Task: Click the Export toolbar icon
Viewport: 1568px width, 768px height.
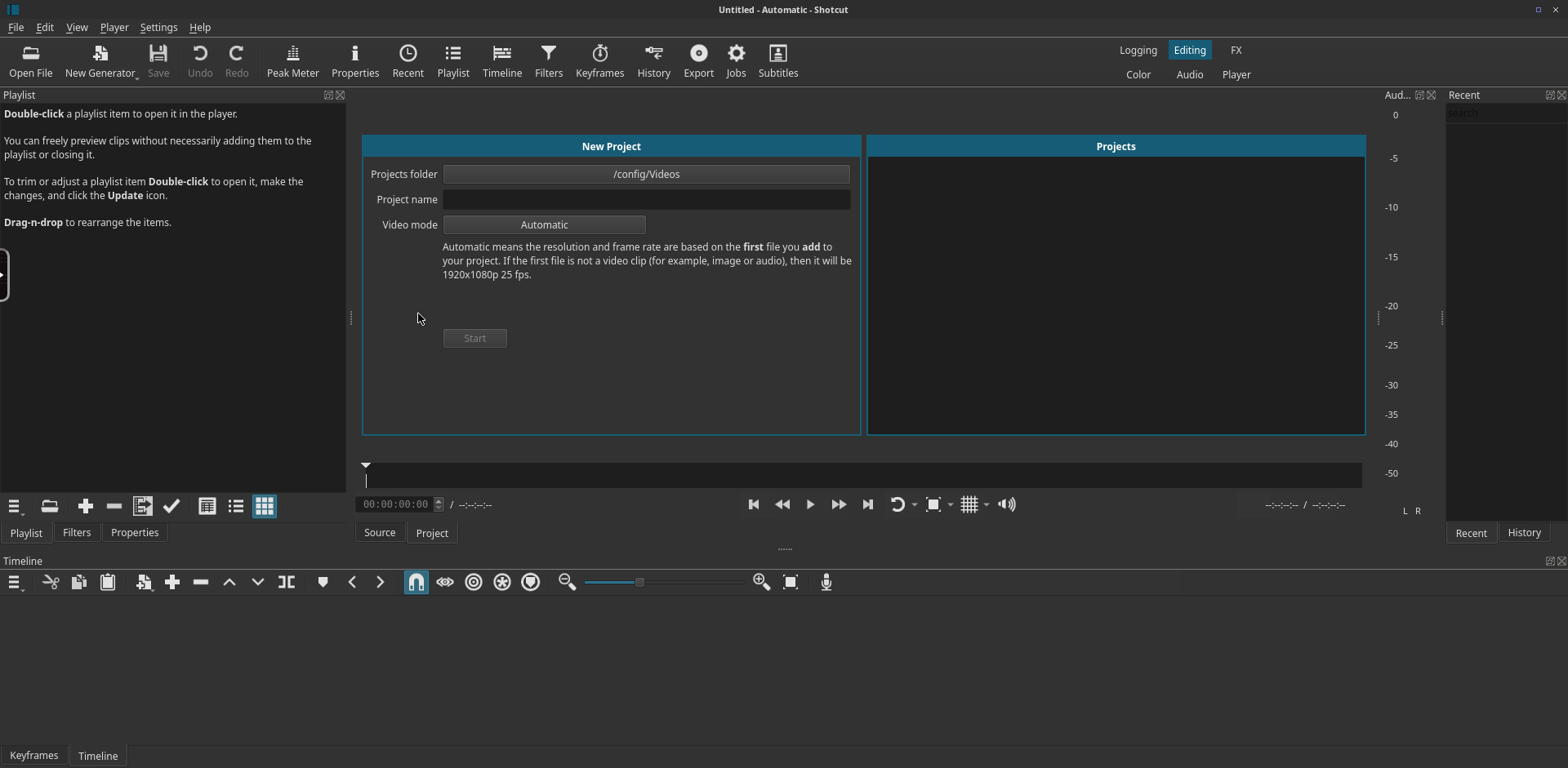Action: 698,62
